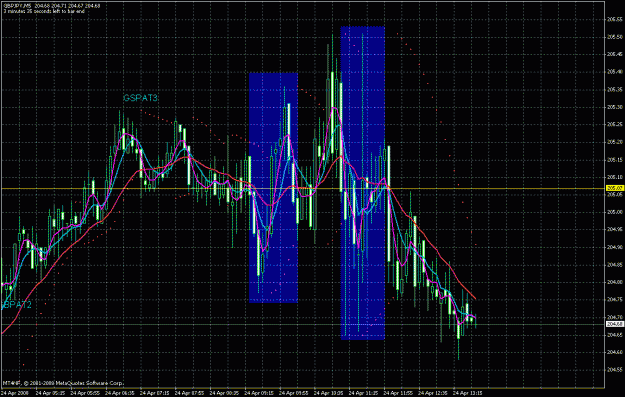Click the white 204.68 current price tag

[x=614, y=324]
